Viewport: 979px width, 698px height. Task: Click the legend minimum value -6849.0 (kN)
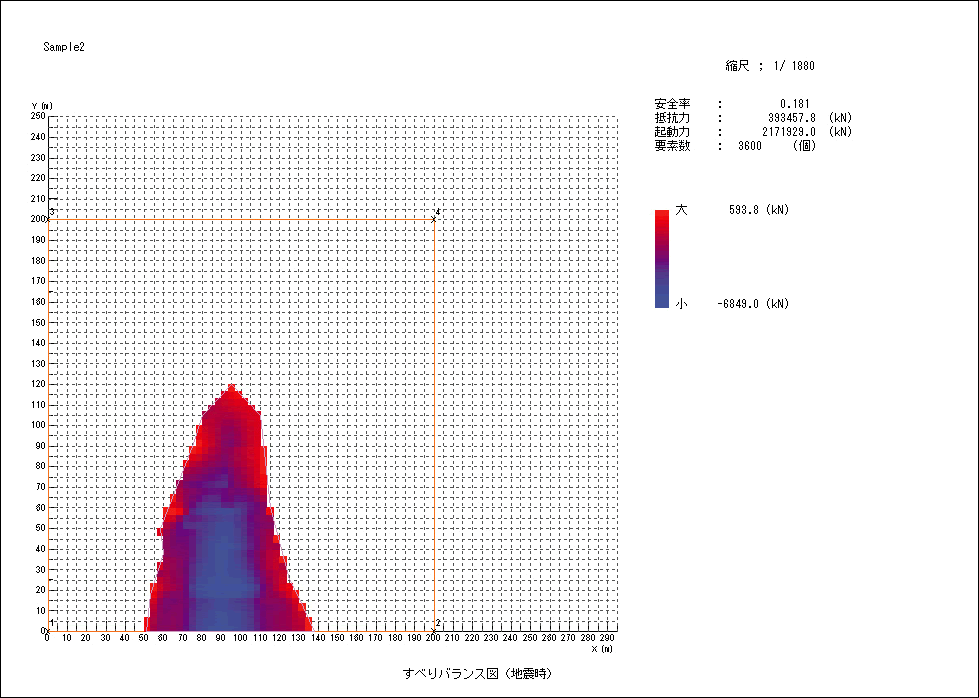coord(752,304)
